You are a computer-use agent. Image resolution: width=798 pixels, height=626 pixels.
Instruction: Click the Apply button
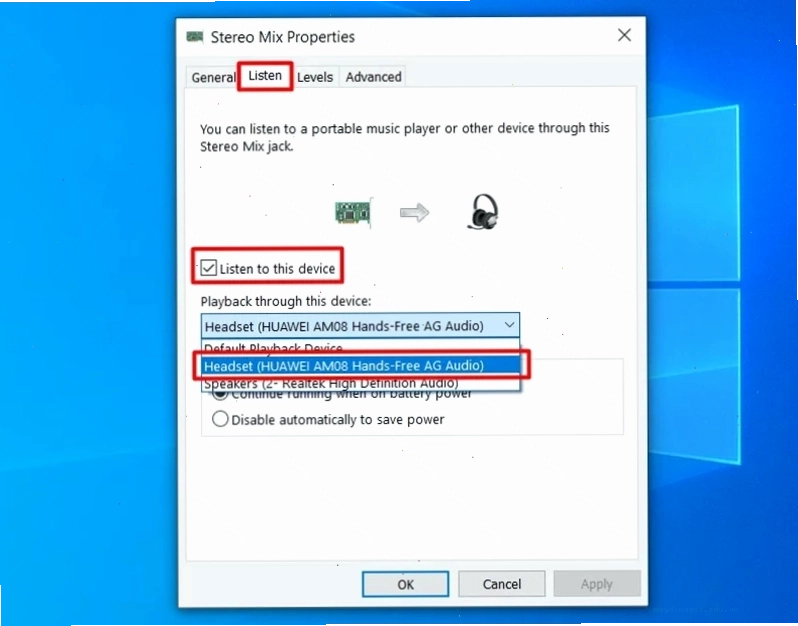click(x=597, y=584)
